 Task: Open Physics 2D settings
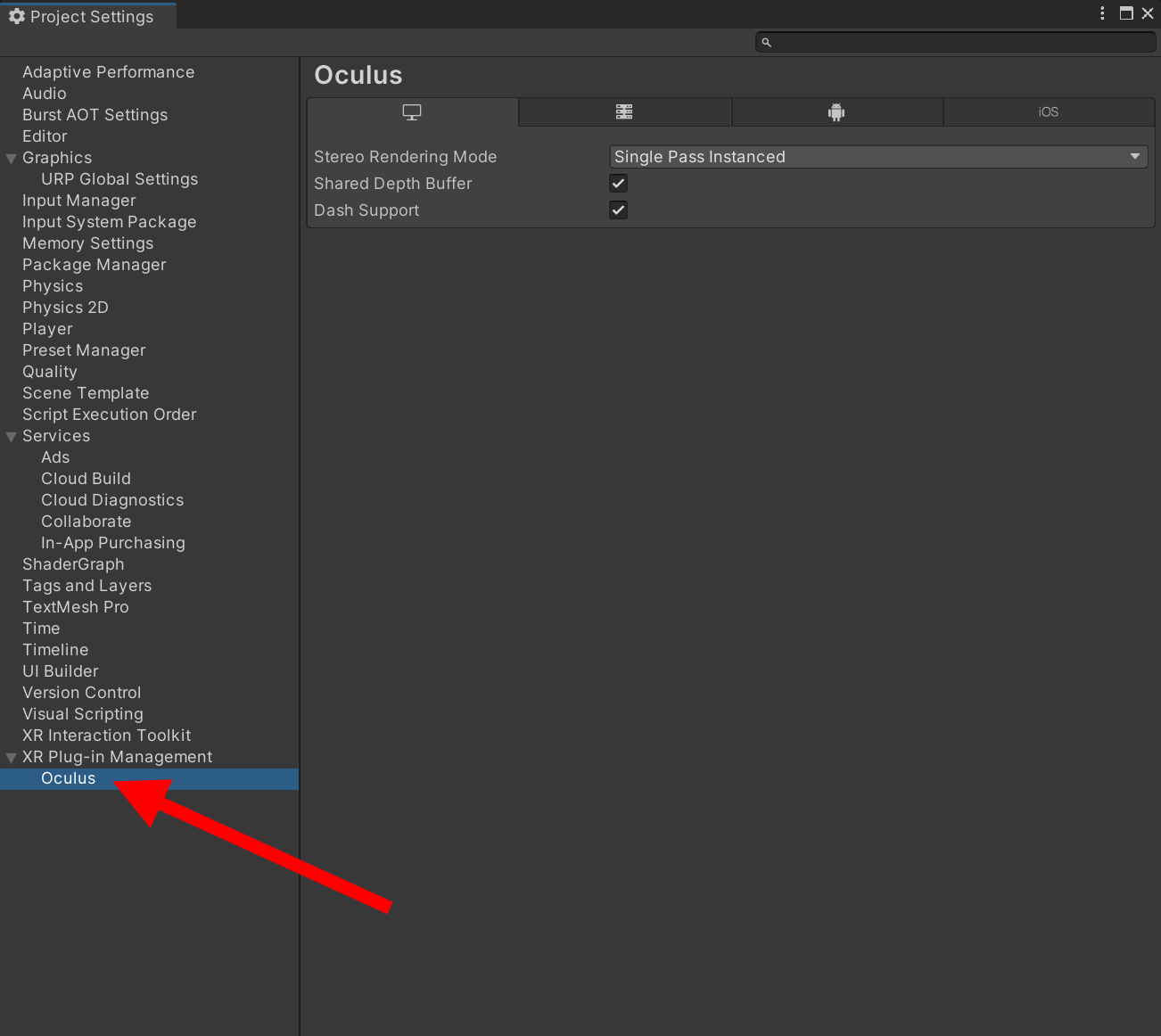click(65, 308)
